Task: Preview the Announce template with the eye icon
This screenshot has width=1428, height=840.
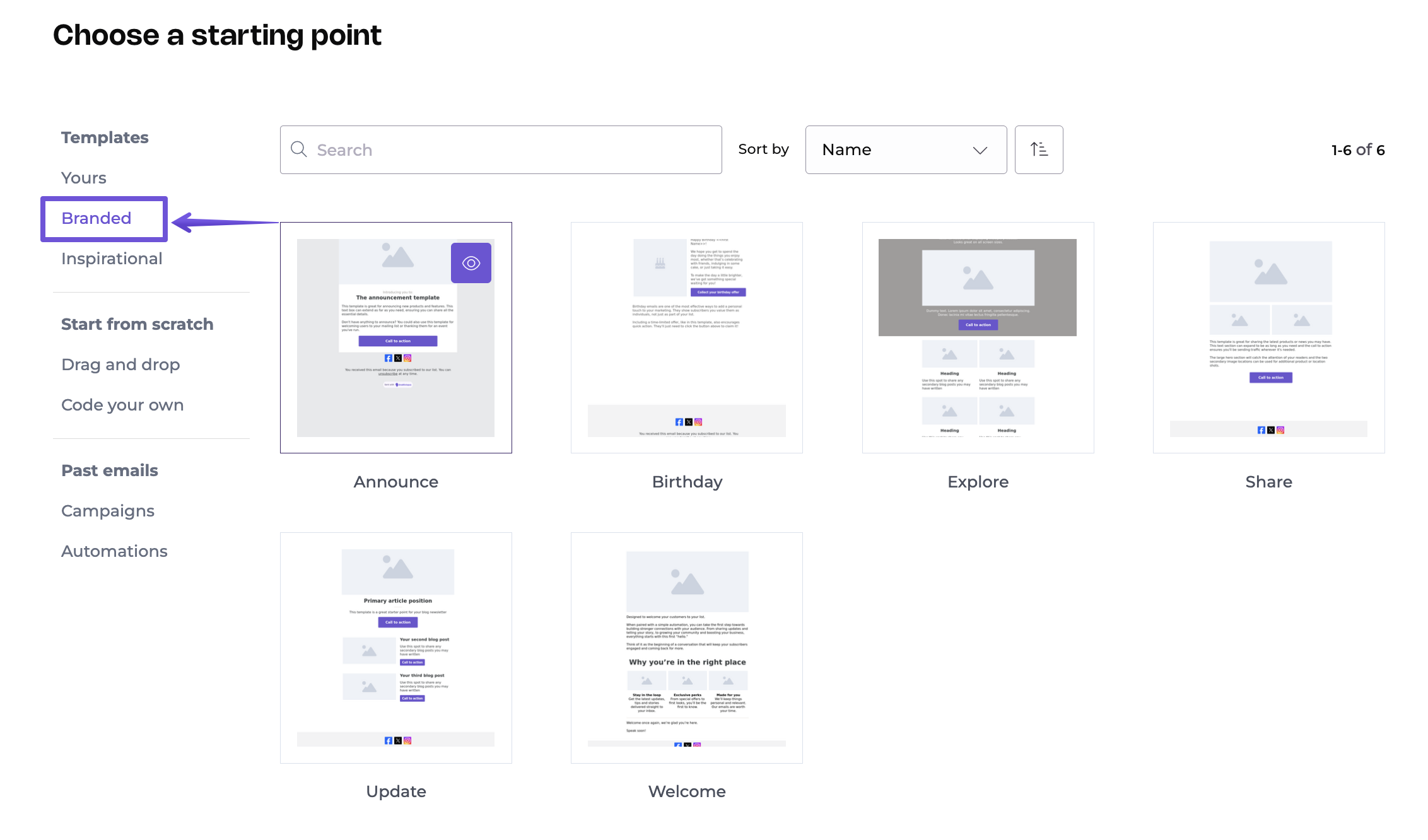Action: click(x=471, y=262)
